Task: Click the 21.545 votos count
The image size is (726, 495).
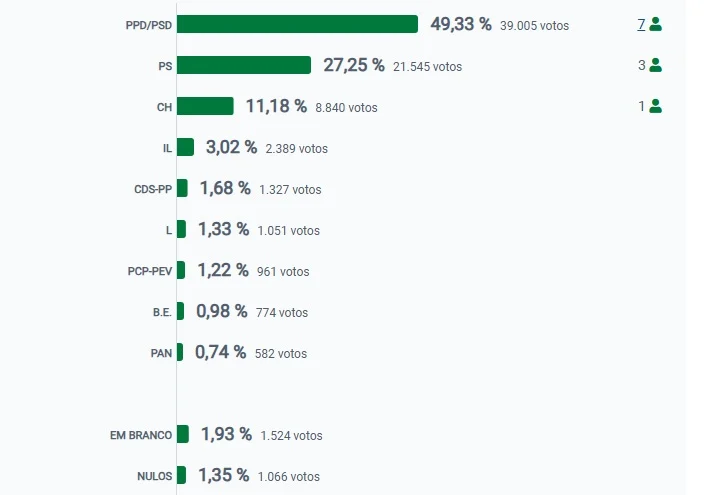Action: (427, 67)
